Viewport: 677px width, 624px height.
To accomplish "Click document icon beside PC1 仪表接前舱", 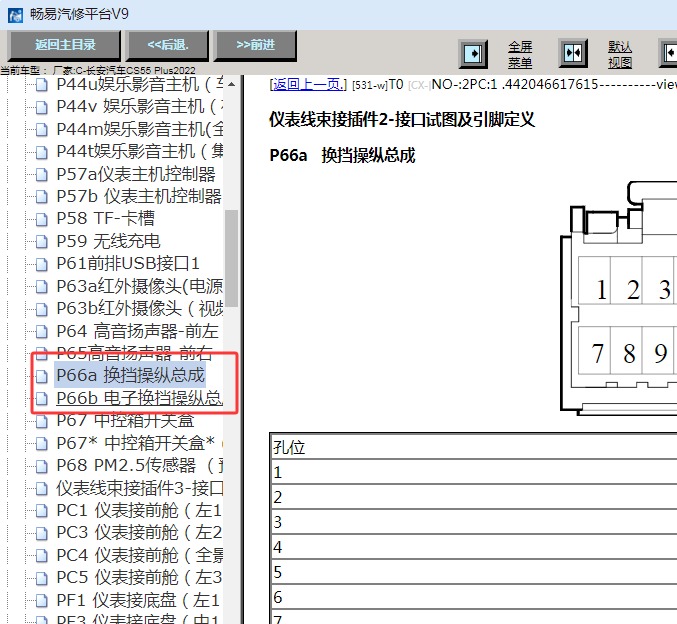I will click(41, 511).
